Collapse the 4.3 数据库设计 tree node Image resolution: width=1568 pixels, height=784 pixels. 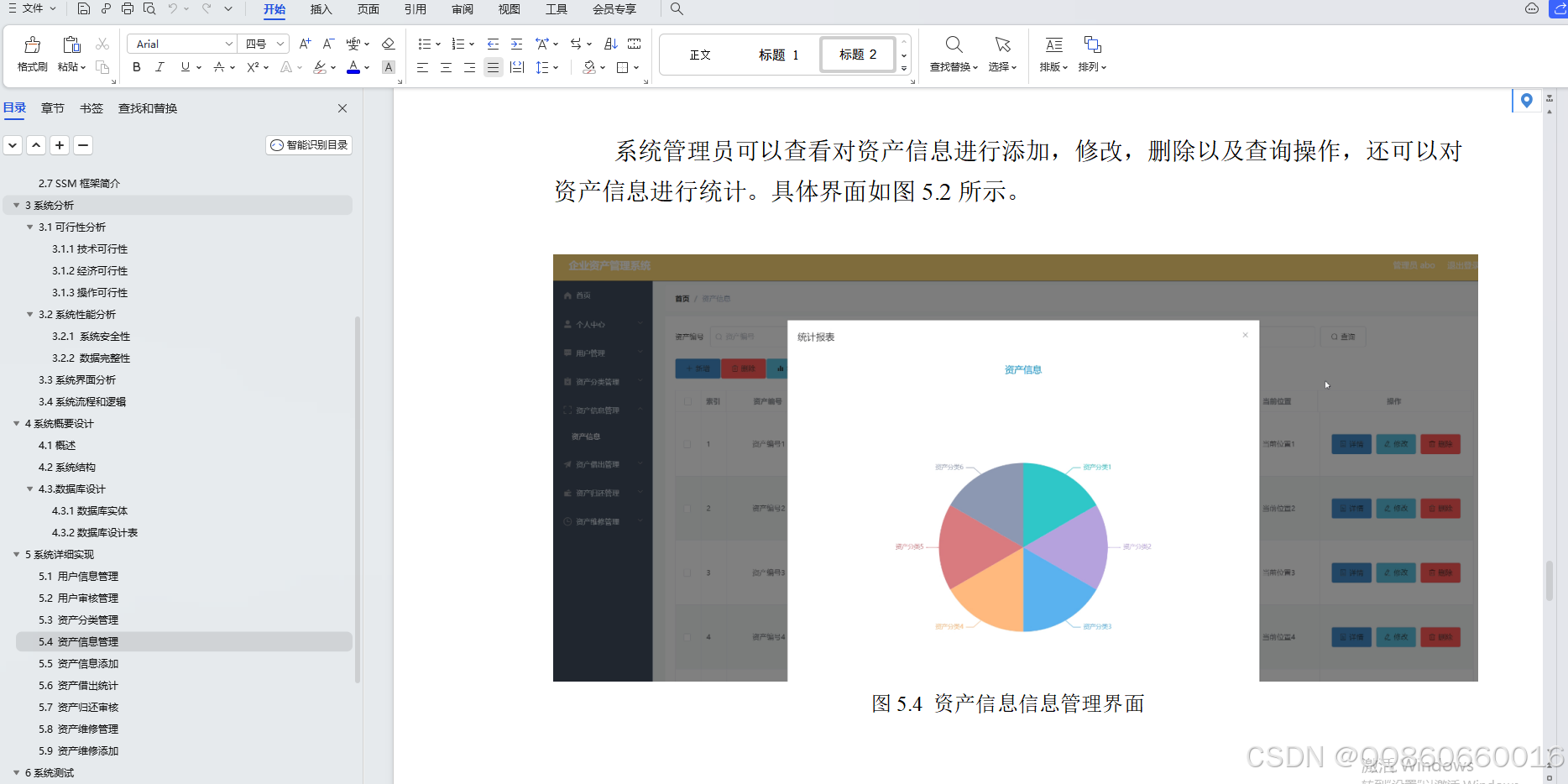pos(29,489)
